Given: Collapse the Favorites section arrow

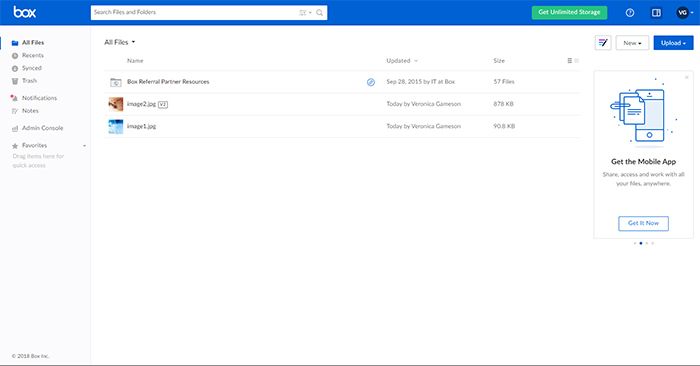Looking at the screenshot, I should tap(84, 146).
